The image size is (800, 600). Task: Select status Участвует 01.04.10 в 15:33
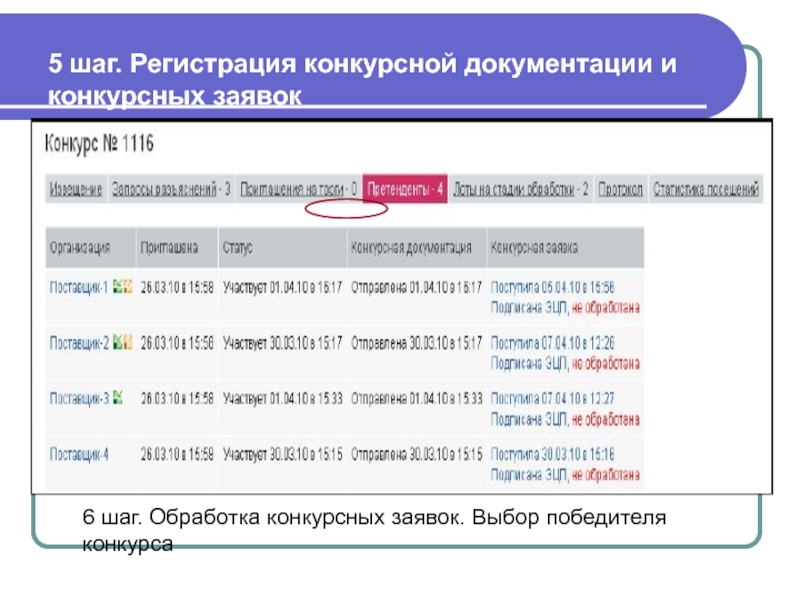click(x=283, y=398)
